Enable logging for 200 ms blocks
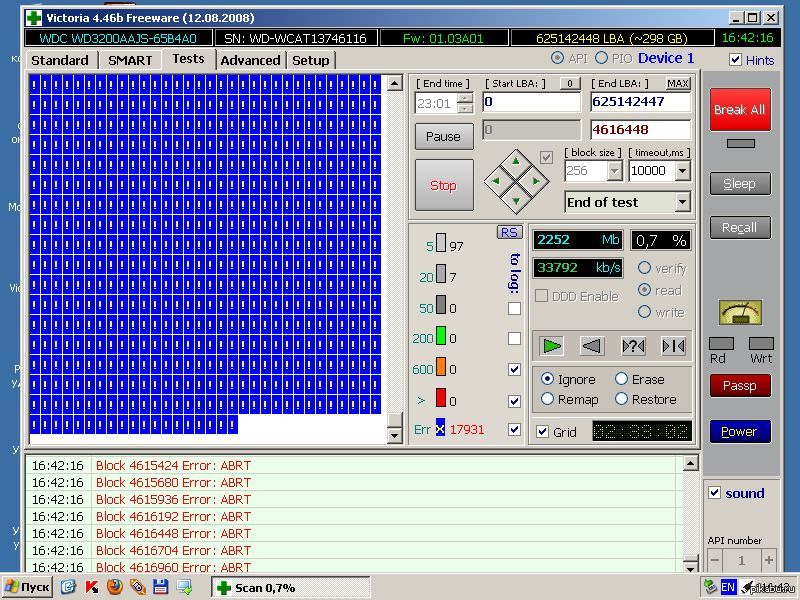This screenshot has height=600, width=800. click(514, 338)
